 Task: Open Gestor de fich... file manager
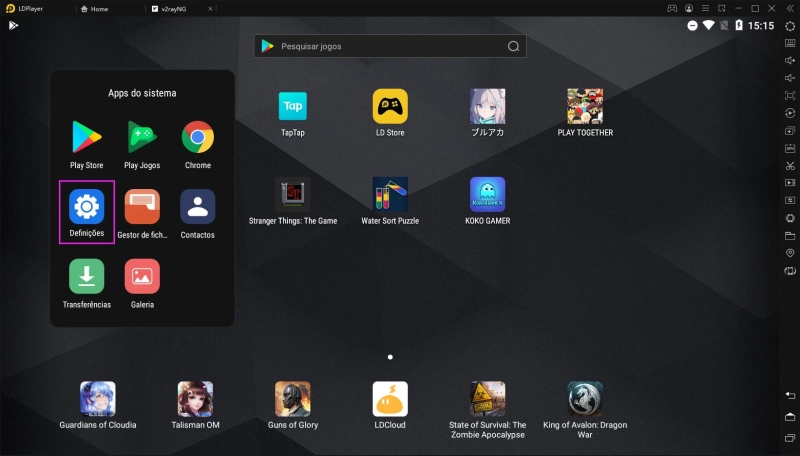pos(142,214)
